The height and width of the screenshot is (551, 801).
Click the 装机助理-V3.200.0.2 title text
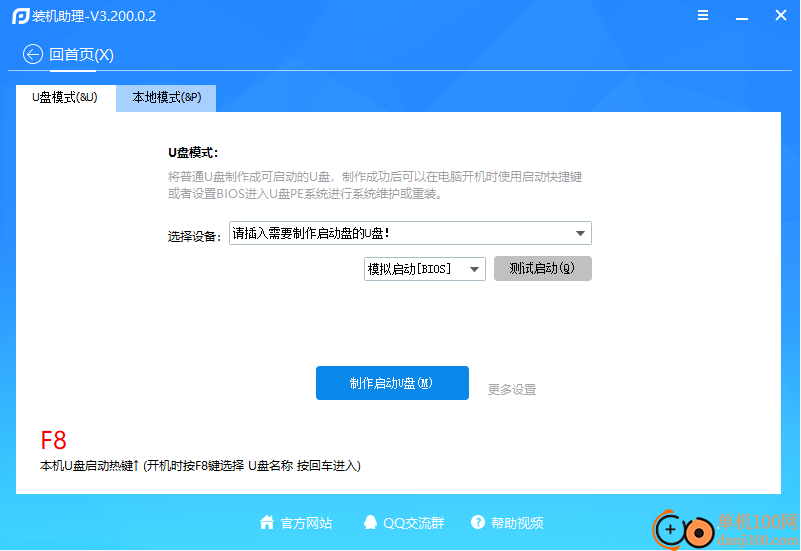(94, 16)
